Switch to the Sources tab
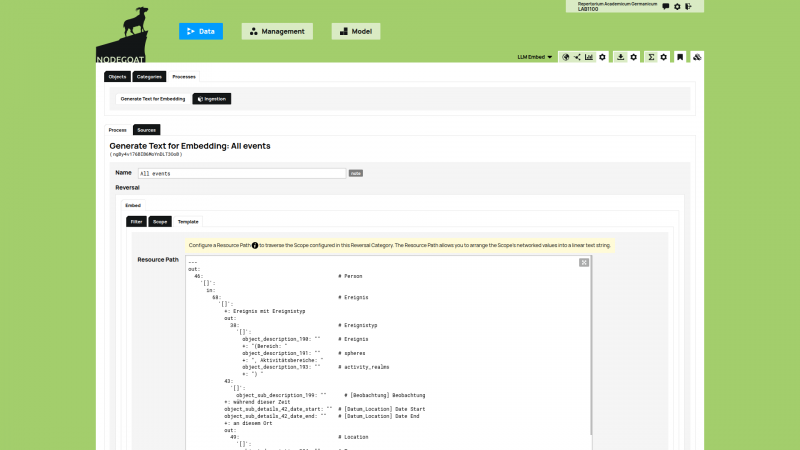This screenshot has height=450, width=800. (146, 130)
